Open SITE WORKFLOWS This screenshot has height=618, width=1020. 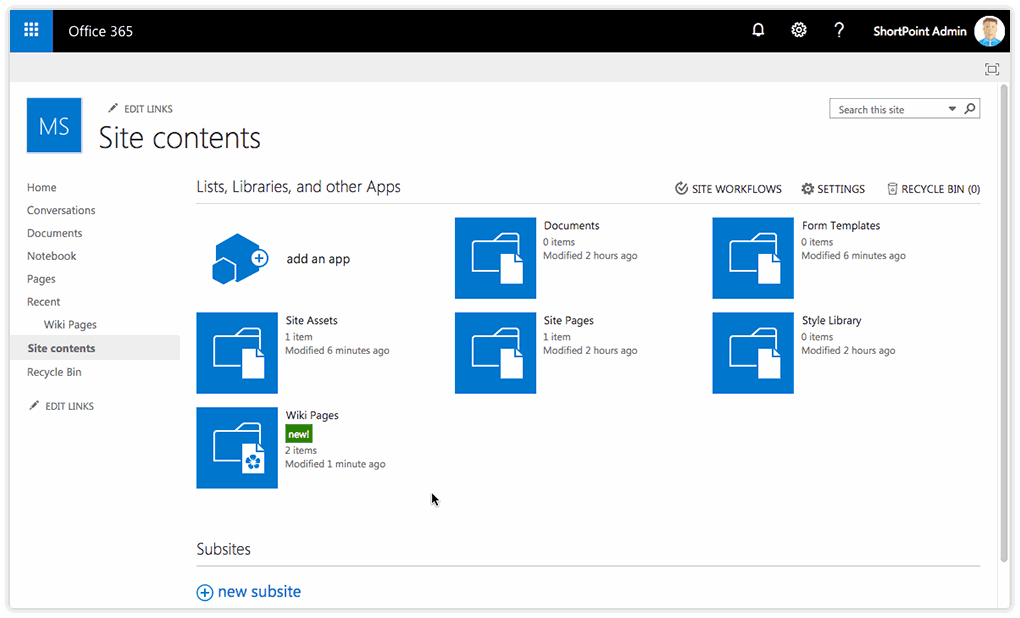(729, 189)
